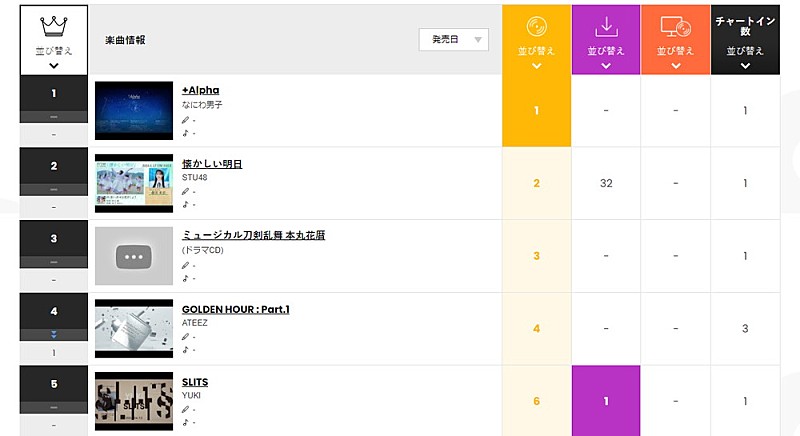
Task: Open the +Alpha song link
Action: click(x=200, y=90)
